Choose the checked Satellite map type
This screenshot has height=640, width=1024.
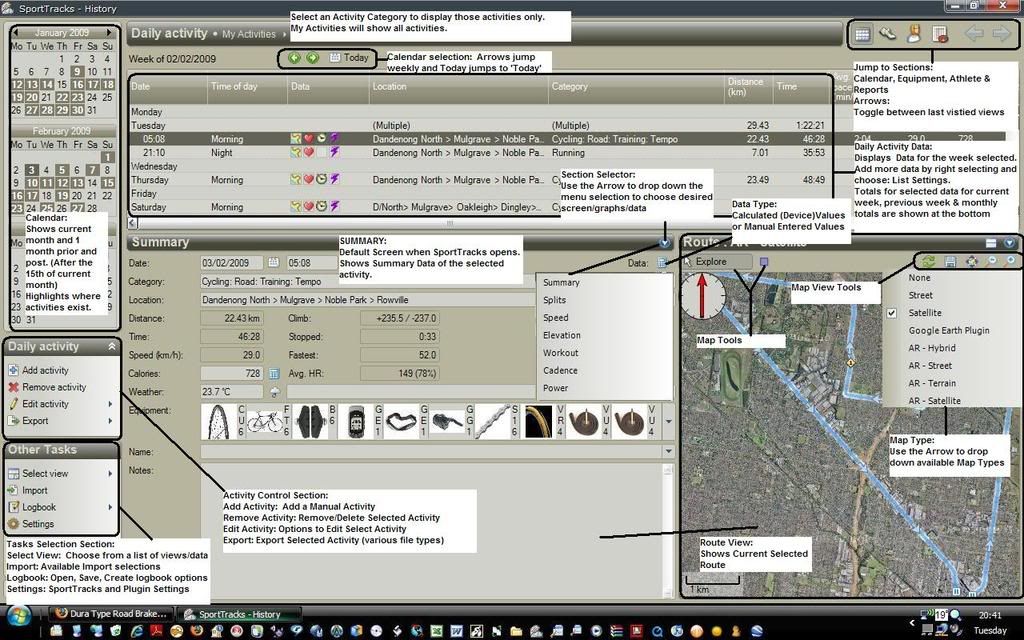pyautogui.click(x=925, y=313)
